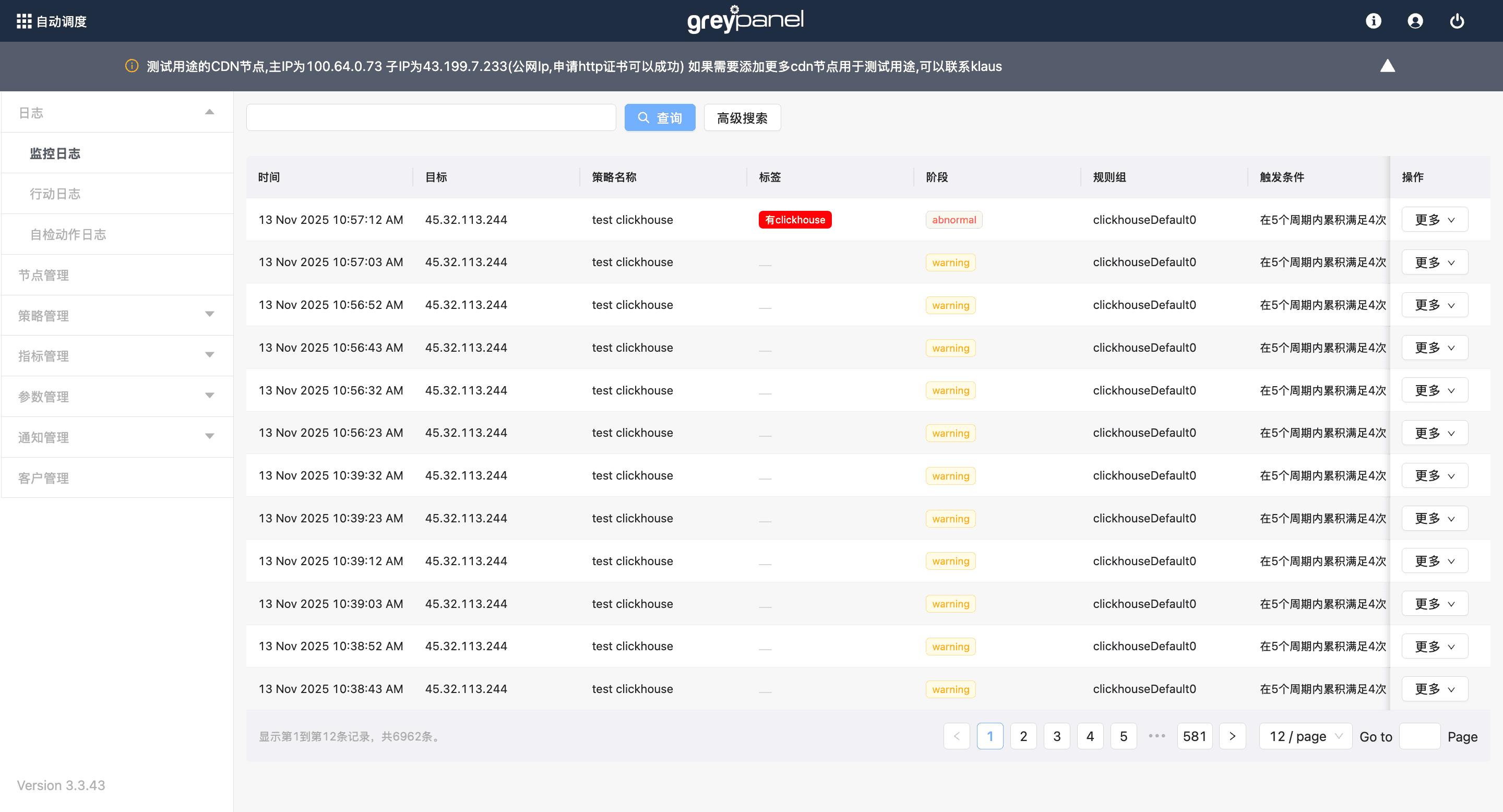Viewport: 1503px width, 812px height.
Task: Open the 12 / page dropdown
Action: click(1305, 736)
